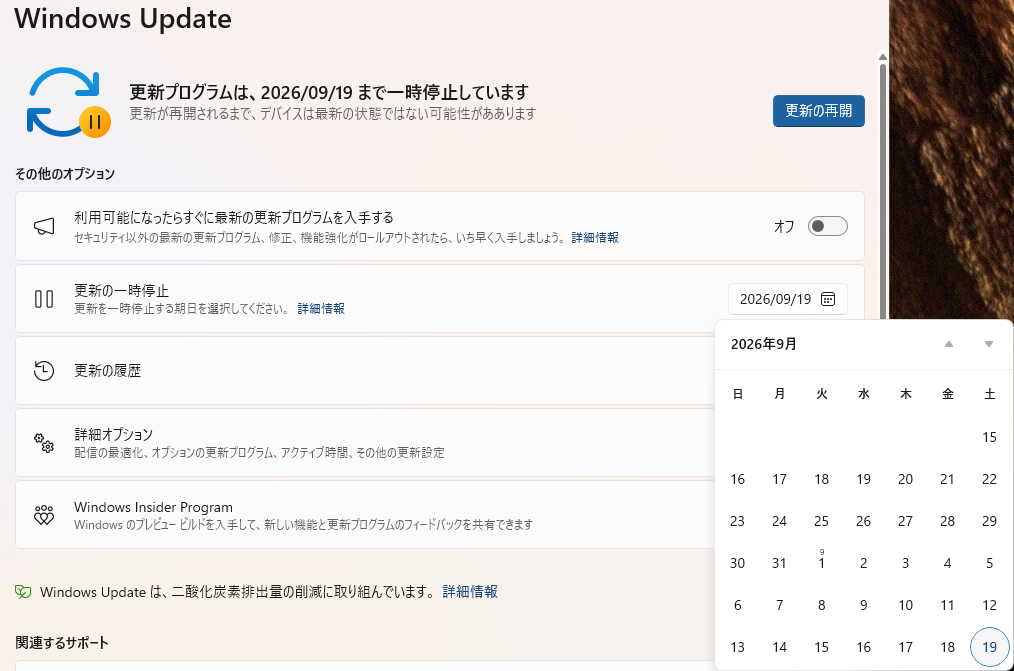
Task: Click the megaphone icon of the latest-updates row
Action: [44, 226]
